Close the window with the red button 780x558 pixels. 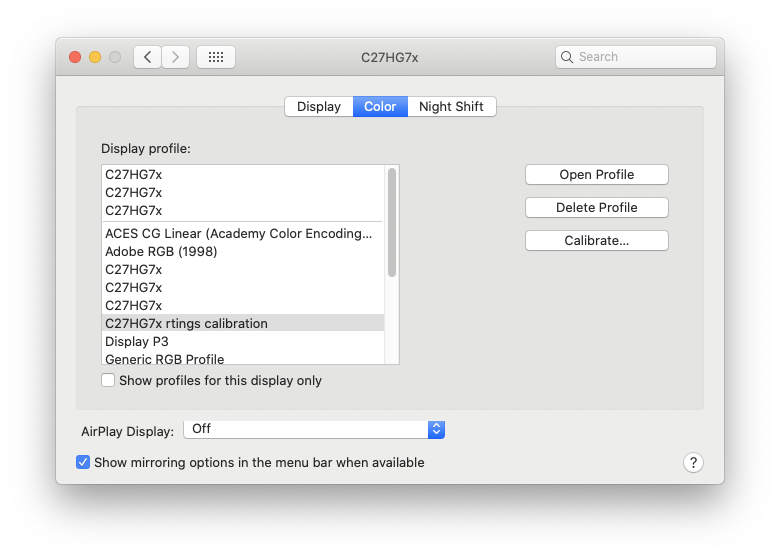click(x=75, y=57)
